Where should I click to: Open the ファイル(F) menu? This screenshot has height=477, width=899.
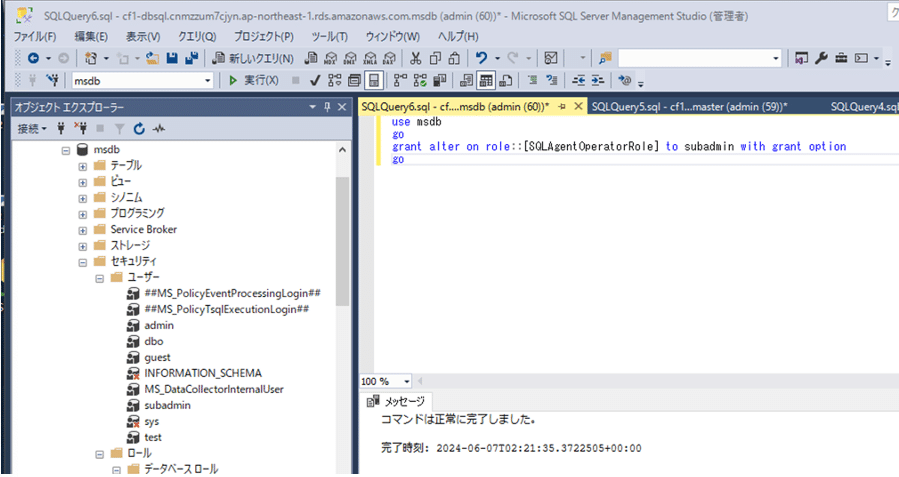coord(35,37)
